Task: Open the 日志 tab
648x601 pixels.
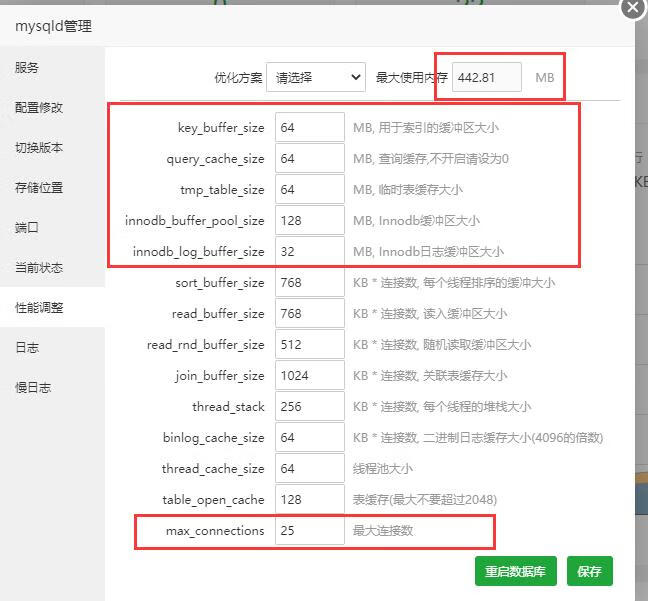Action: pos(27,348)
